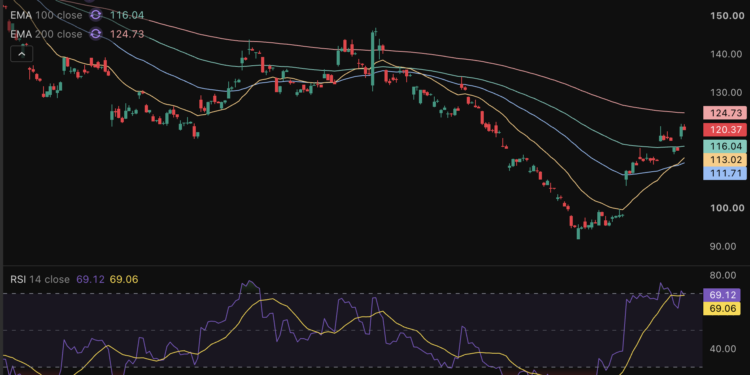
Task: Click the EMA 200 value 124.73 in legend
Action: (x=127, y=34)
